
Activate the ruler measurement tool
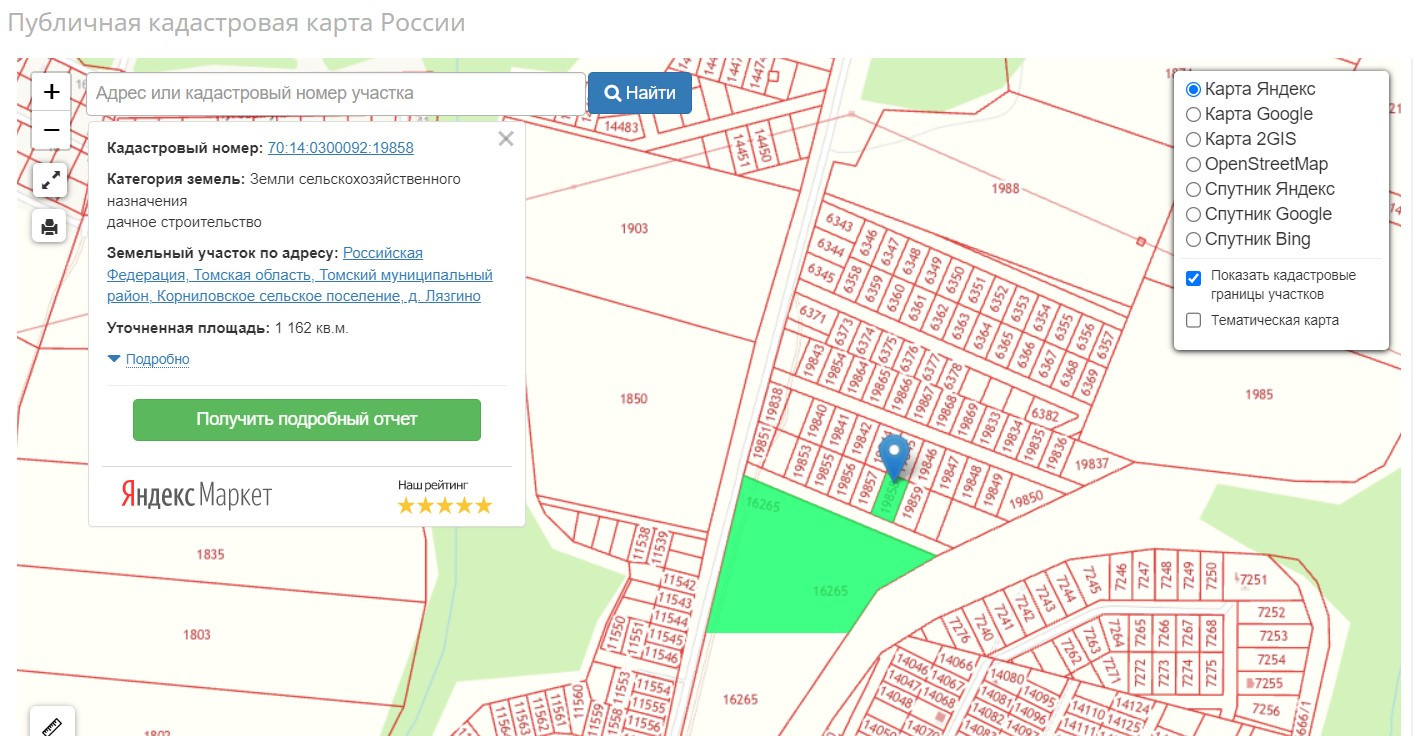pyautogui.click(x=52, y=724)
